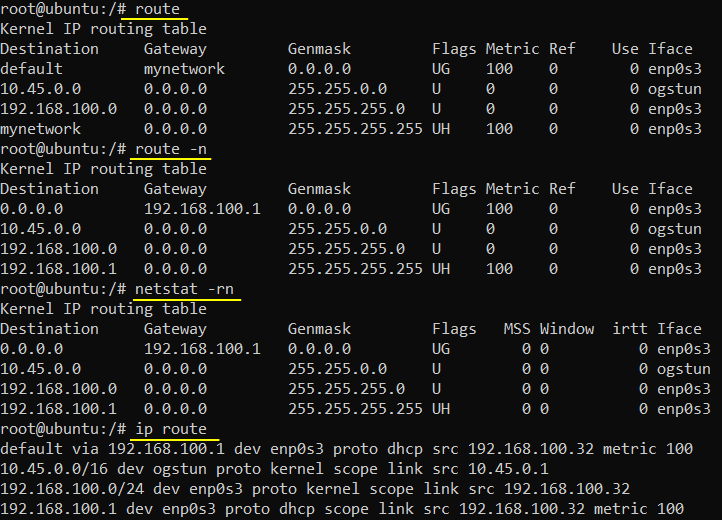722x520 pixels.
Task: Click first 'Metric' column header
Action: tap(512, 49)
